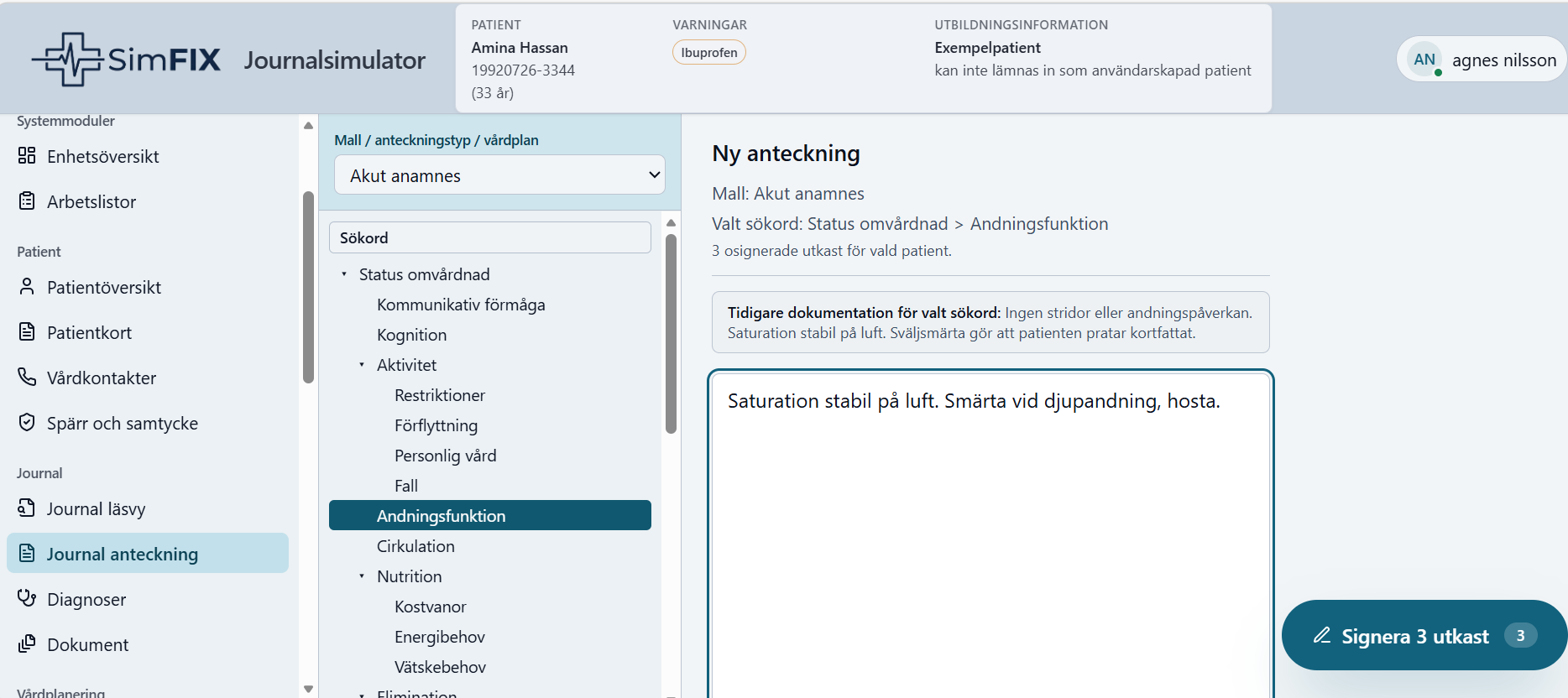Screen dimensions: 1568x698
Task: Collapse the Status omvårdnad tree node
Action: tap(344, 274)
